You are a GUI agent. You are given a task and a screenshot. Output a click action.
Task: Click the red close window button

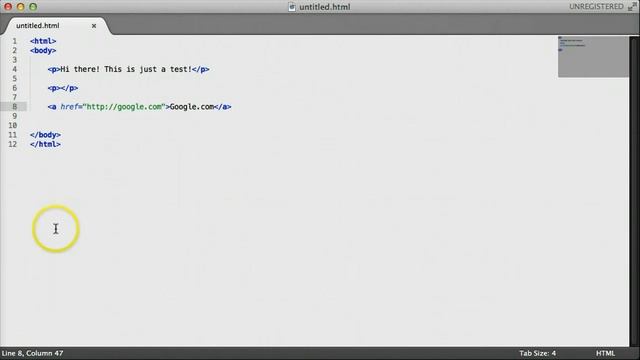click(x=8, y=7)
